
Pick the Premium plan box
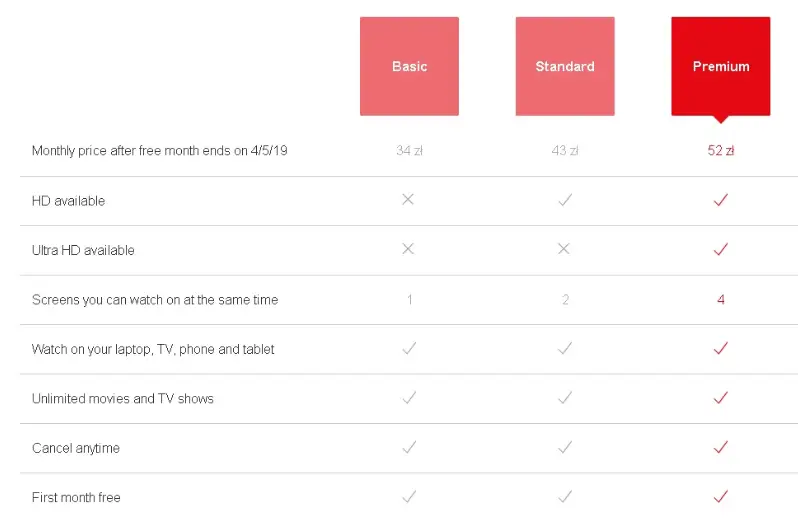tap(721, 66)
